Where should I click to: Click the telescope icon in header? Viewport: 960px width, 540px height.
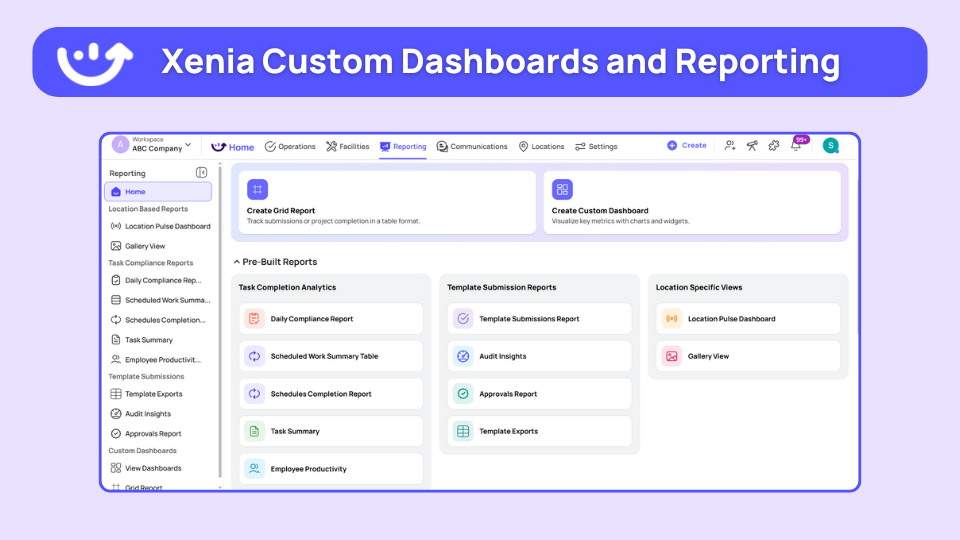pyautogui.click(x=752, y=146)
